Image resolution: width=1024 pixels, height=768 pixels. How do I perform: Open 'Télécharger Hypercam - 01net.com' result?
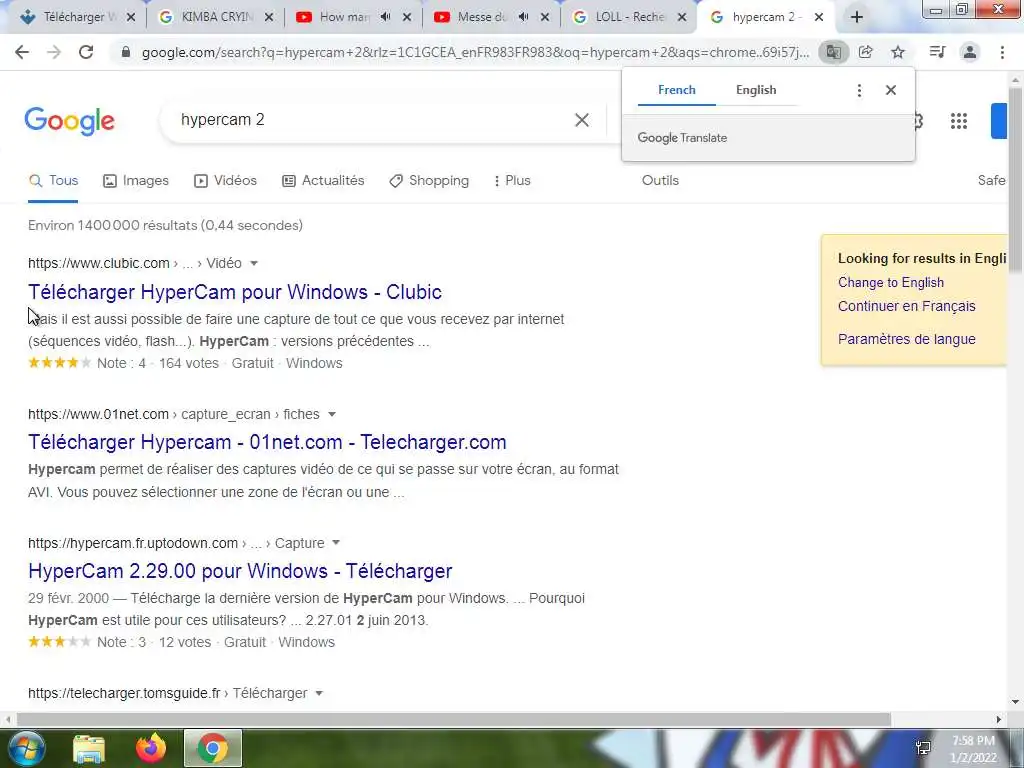point(267,442)
